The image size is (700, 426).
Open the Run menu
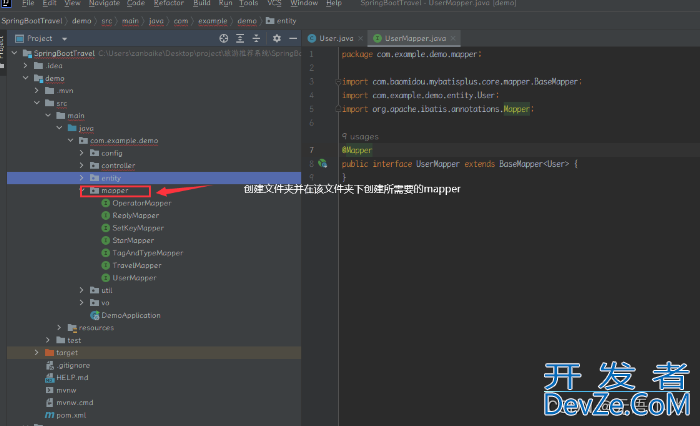coord(225,3)
